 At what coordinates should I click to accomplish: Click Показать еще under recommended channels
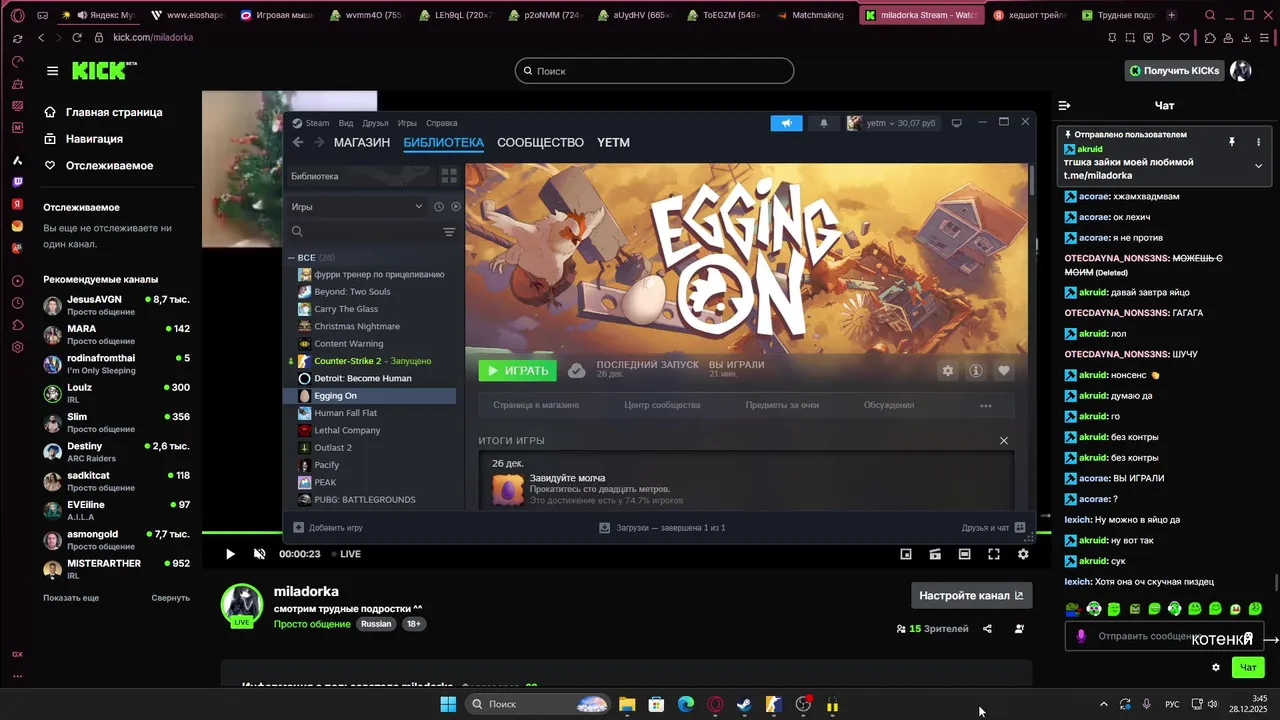click(x=71, y=598)
